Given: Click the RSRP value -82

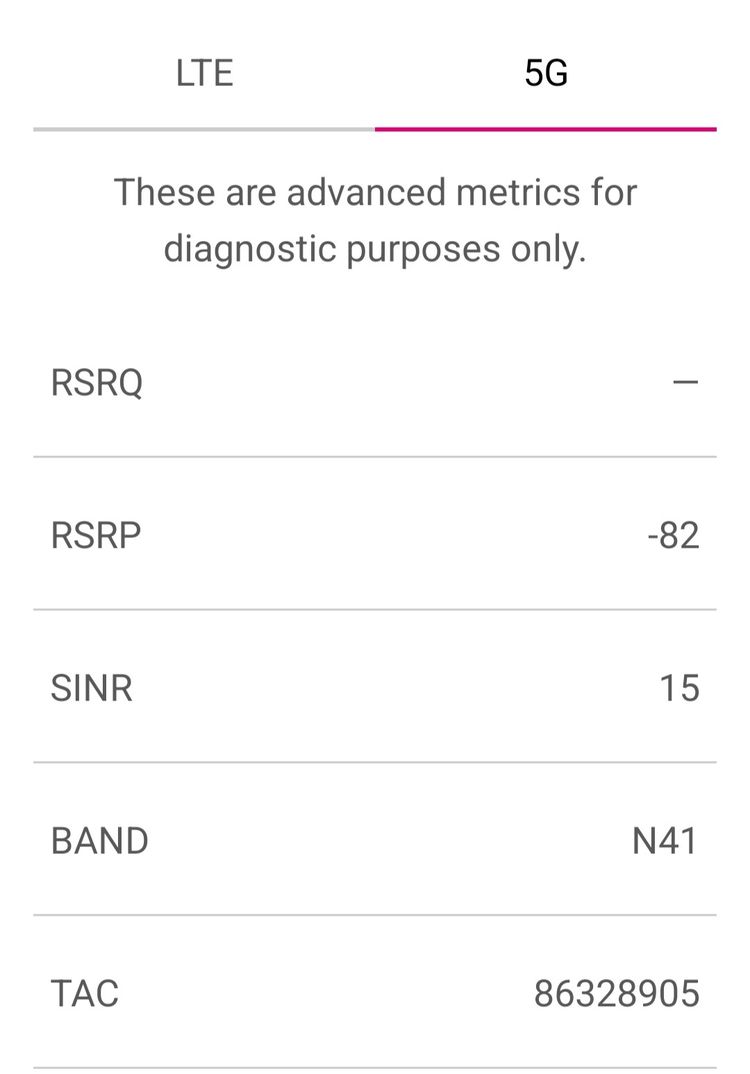Looking at the screenshot, I should tap(673, 535).
